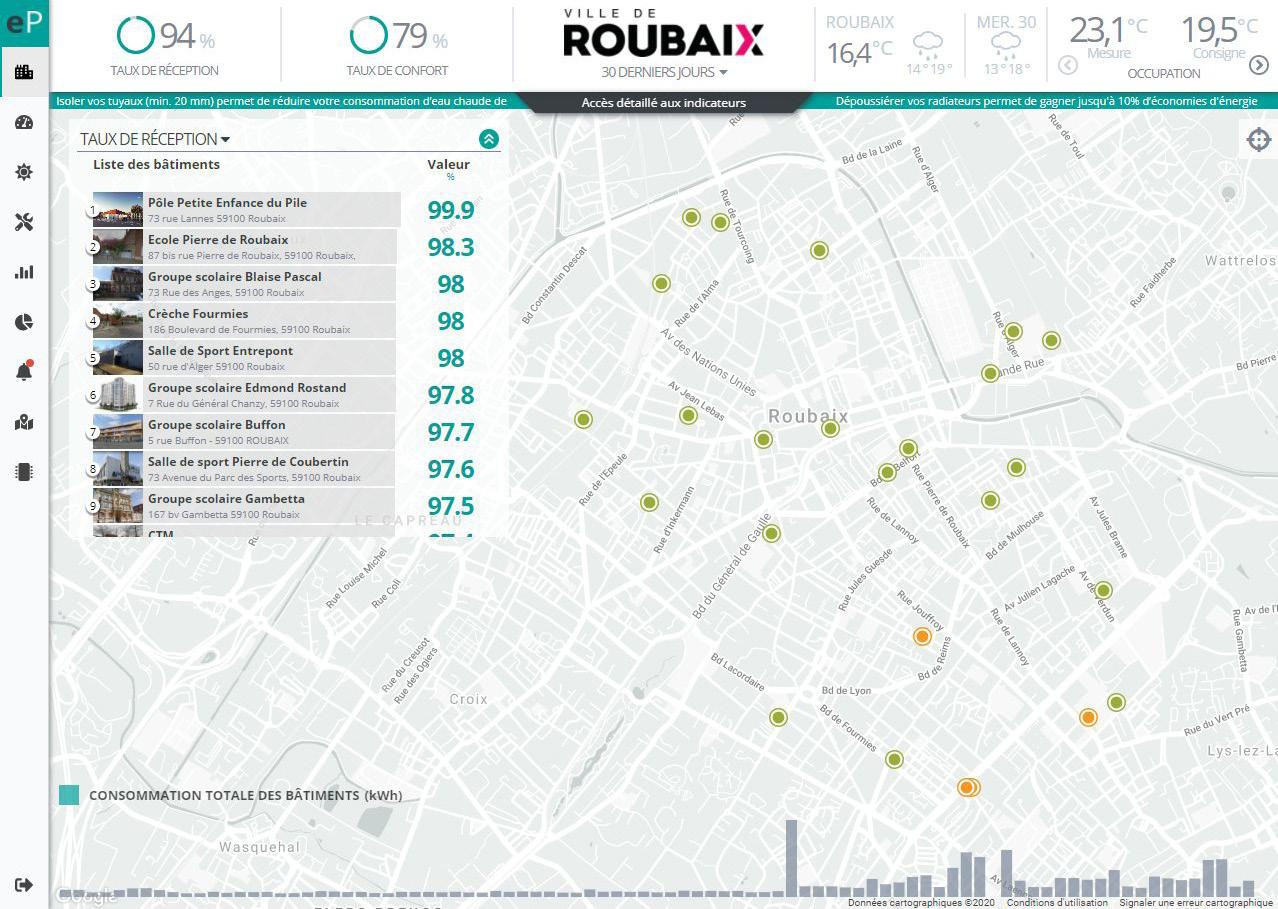The image size is (1278, 909).
Task: Click the Google logo on the map
Action: click(x=87, y=896)
